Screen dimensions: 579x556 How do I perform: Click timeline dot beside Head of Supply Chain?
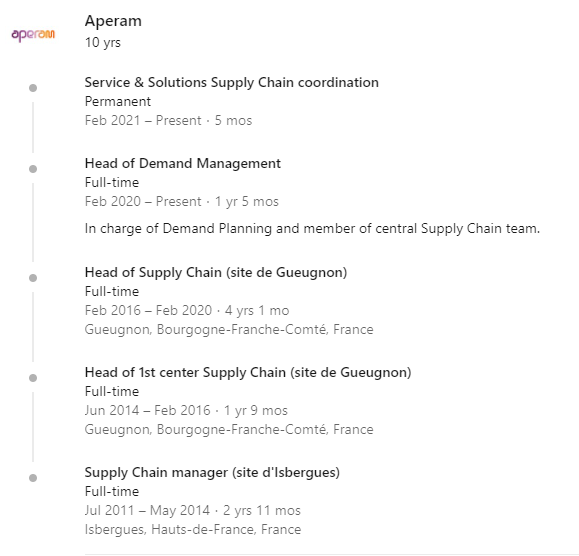click(x=33, y=278)
